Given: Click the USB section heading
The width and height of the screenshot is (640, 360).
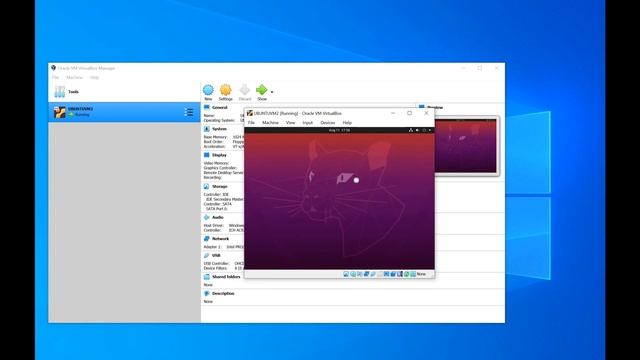Looking at the screenshot, I should tap(216, 256).
